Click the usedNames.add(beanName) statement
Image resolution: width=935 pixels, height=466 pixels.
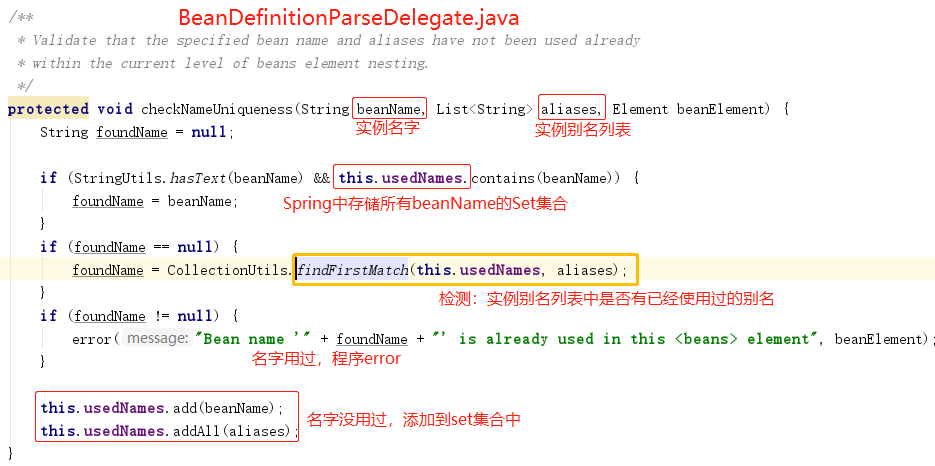pos(162,408)
